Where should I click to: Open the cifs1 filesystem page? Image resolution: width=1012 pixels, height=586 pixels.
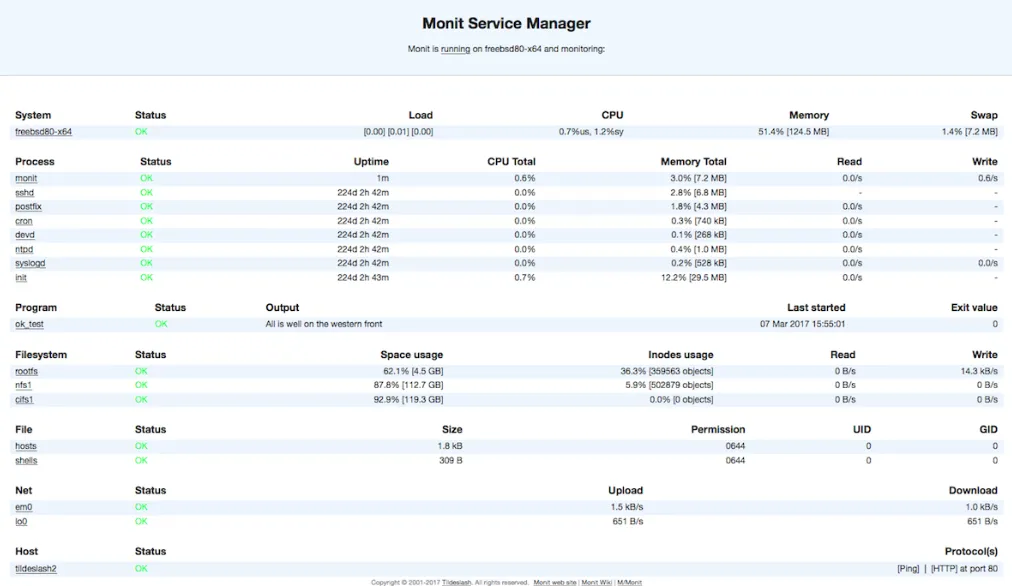click(24, 399)
